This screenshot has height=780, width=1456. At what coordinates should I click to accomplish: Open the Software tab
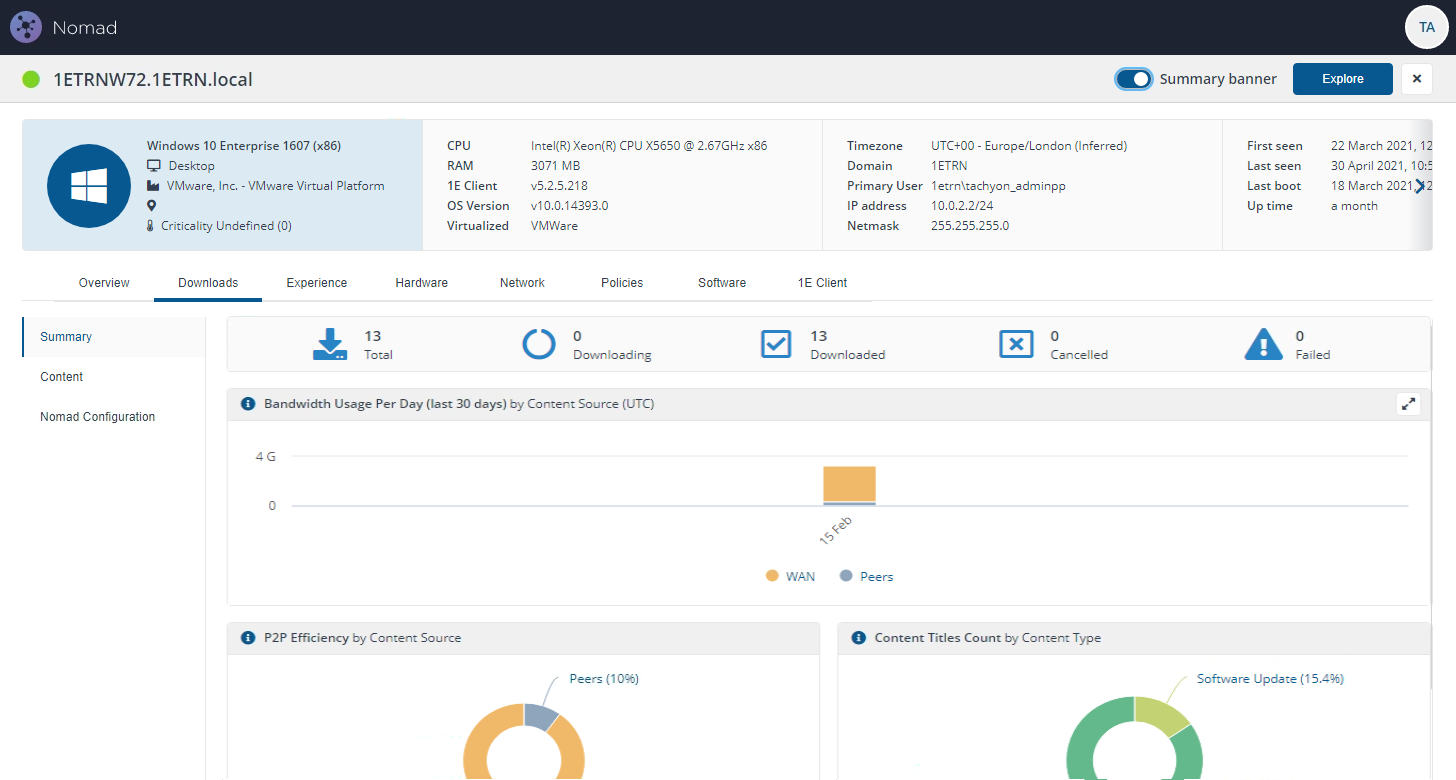point(722,283)
